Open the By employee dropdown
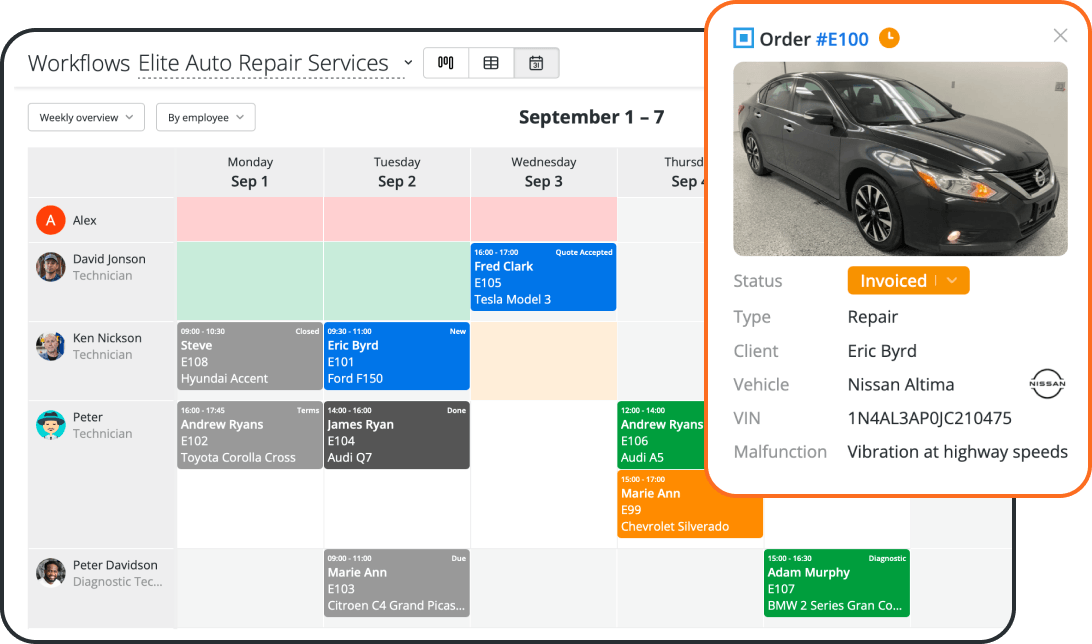This screenshot has width=1092, height=644. click(205, 117)
